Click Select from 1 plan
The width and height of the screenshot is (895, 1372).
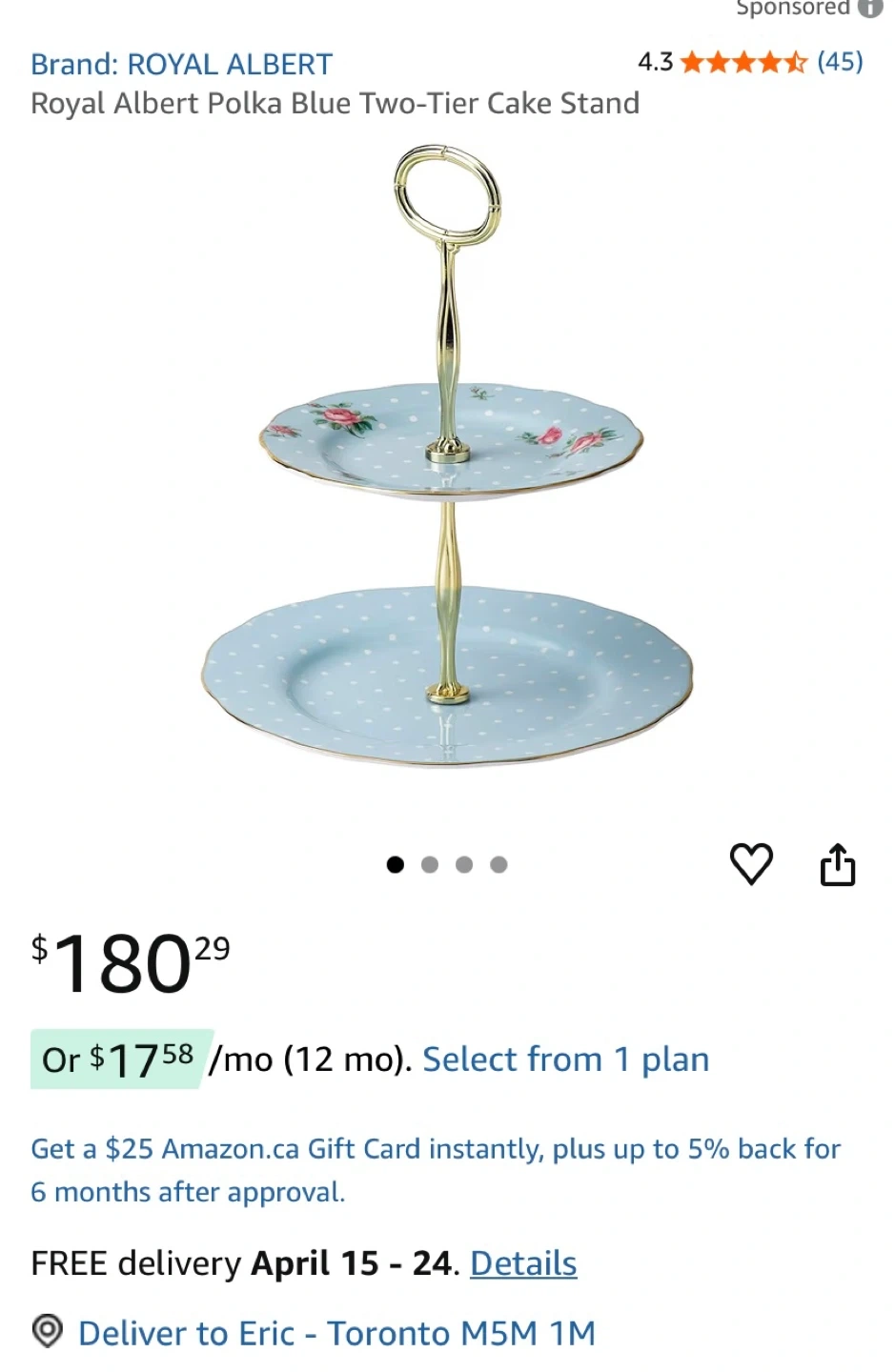click(x=565, y=1059)
